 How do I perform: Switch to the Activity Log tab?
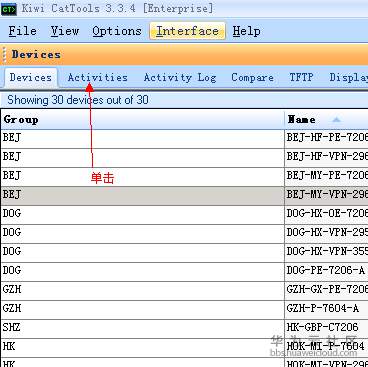(x=180, y=77)
